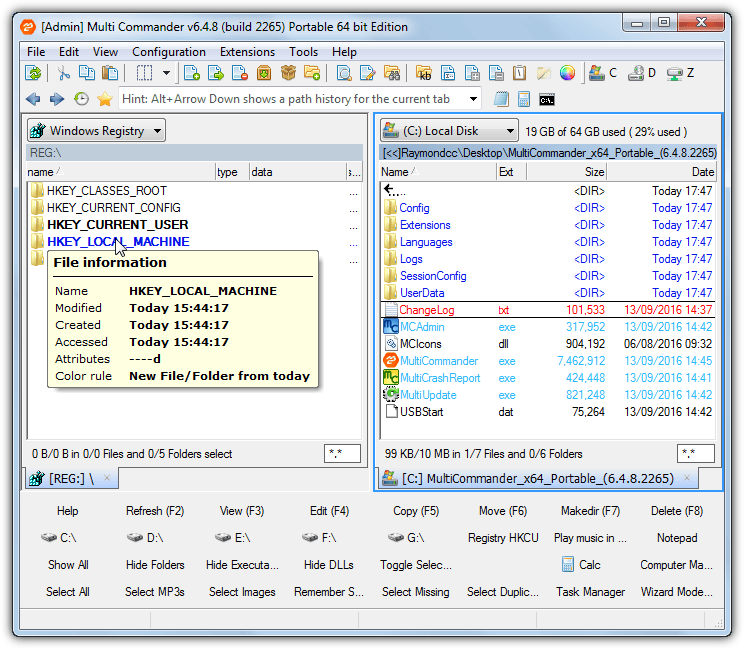Click the new folder icon with green plus
This screenshot has width=744, height=648.
(312, 74)
